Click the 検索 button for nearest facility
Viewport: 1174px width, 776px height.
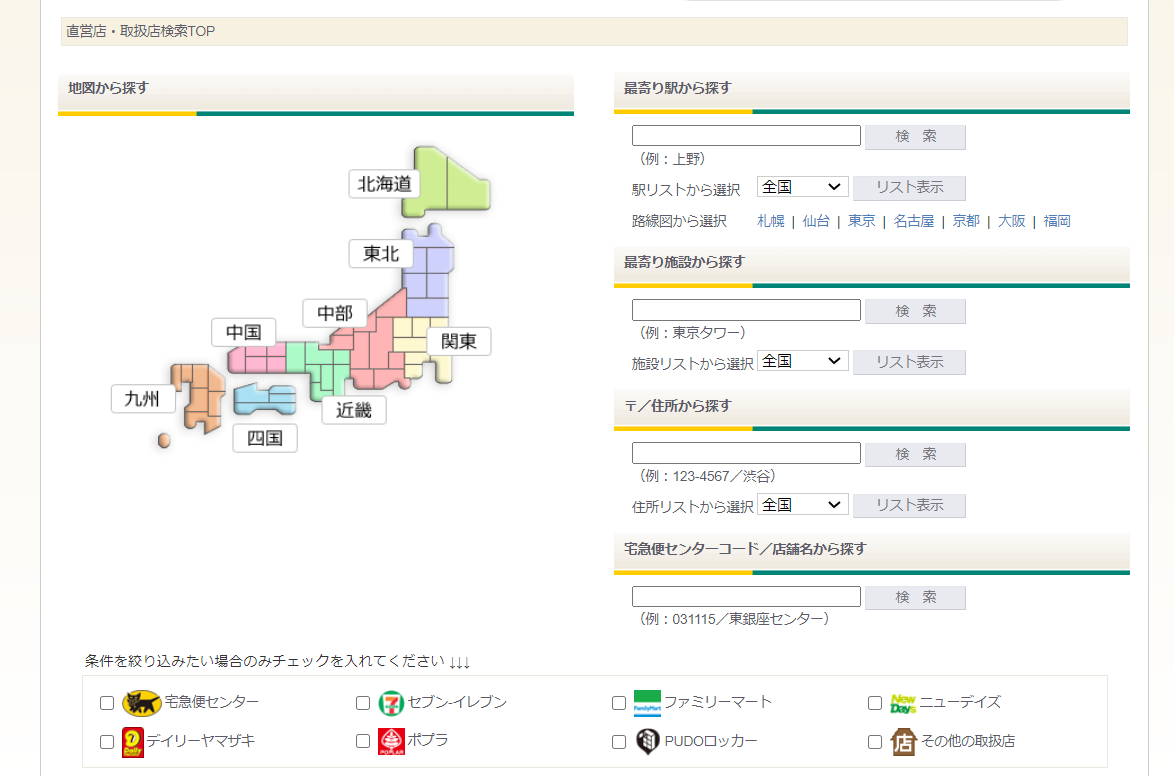click(x=915, y=312)
